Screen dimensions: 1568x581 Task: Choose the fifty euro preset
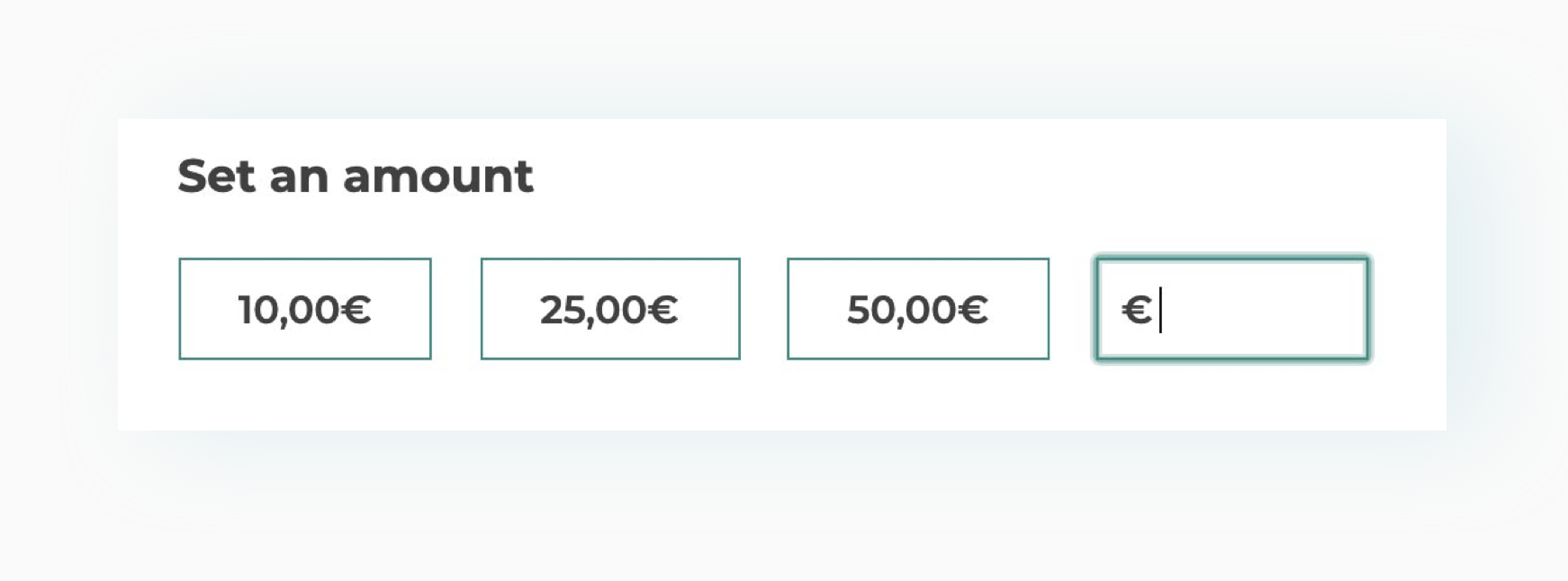click(x=918, y=309)
